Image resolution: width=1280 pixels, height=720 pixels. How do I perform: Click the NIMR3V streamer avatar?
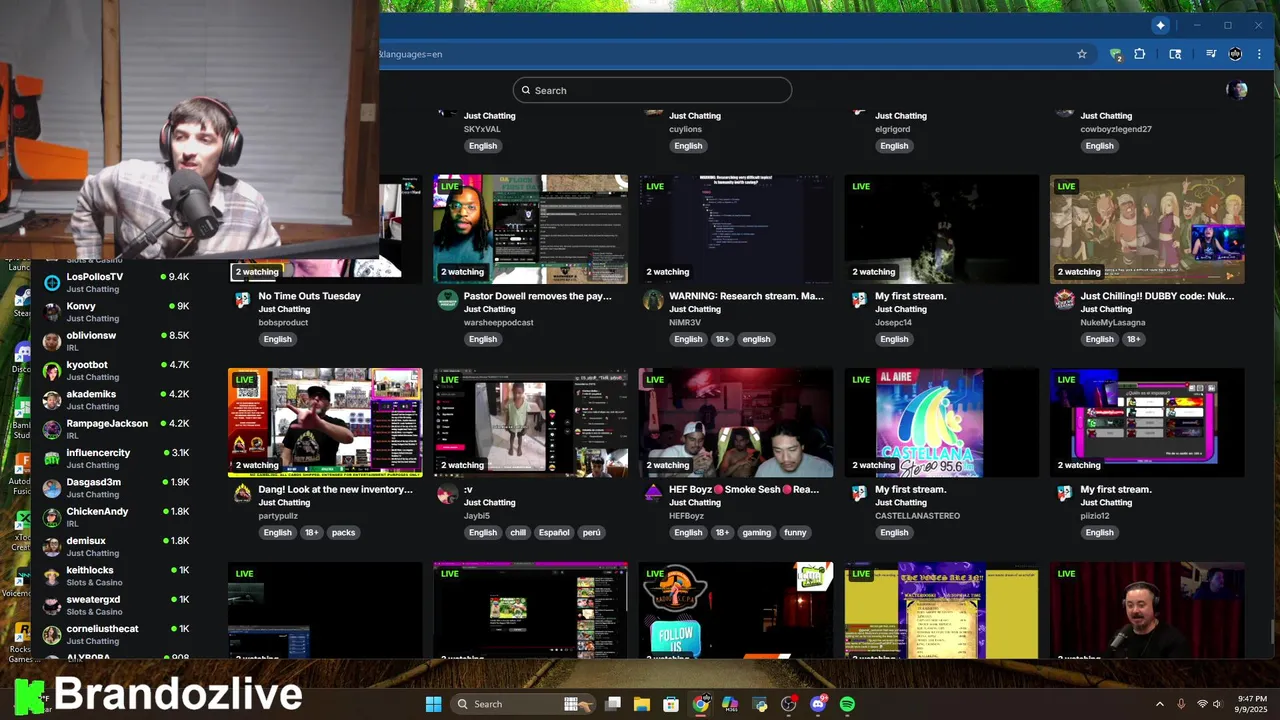tap(653, 300)
